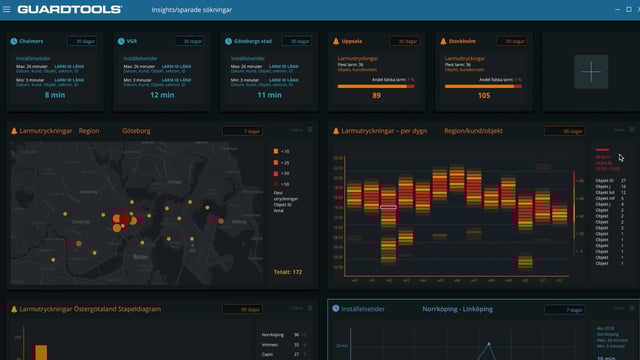
Task: Click the orange bar in Östergötaland Stapeldiagram chart
Action: [41, 353]
